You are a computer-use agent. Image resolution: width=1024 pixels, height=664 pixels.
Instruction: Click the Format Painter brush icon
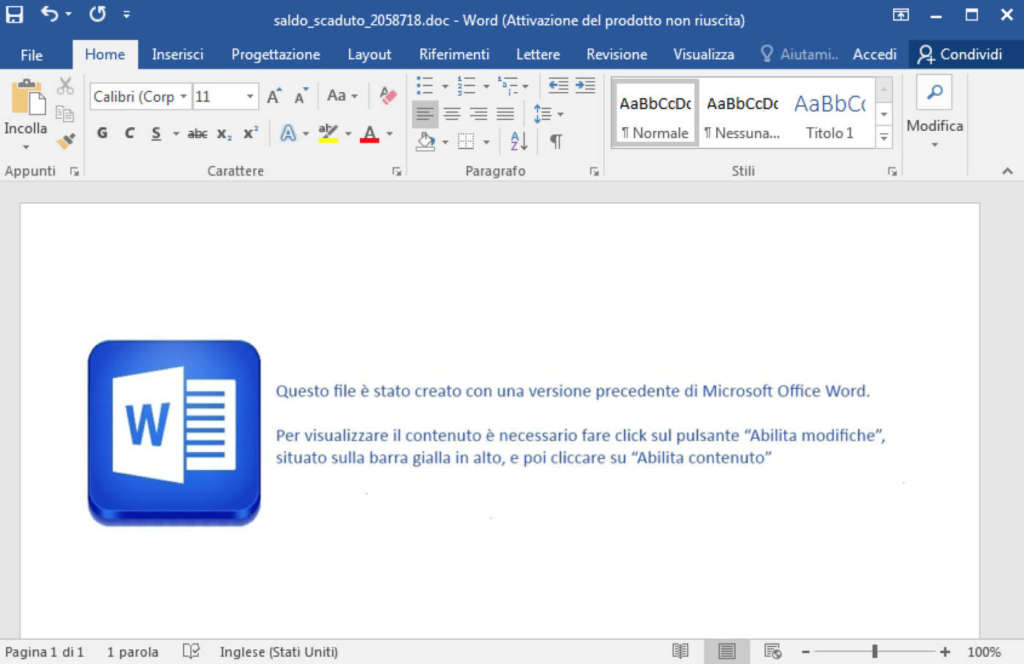click(x=66, y=141)
